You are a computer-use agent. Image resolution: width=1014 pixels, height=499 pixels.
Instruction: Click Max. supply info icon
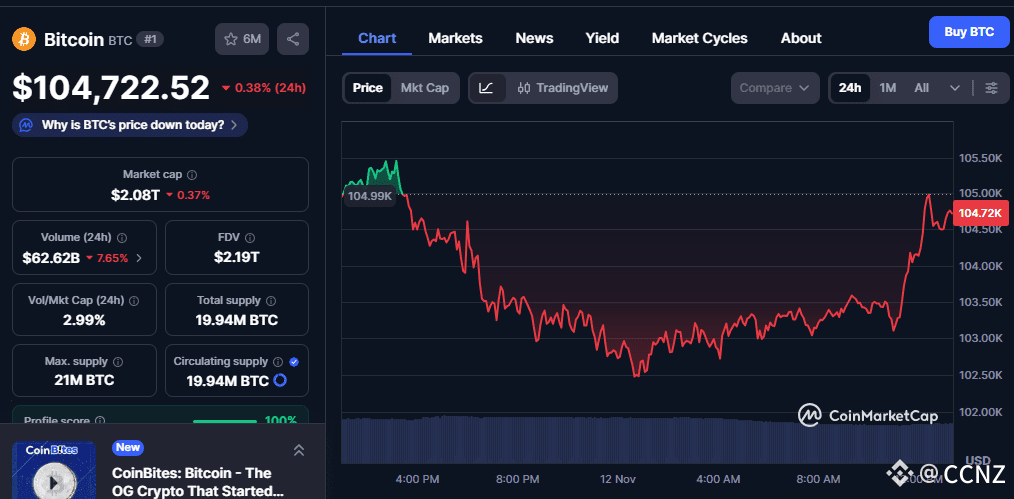tap(118, 362)
